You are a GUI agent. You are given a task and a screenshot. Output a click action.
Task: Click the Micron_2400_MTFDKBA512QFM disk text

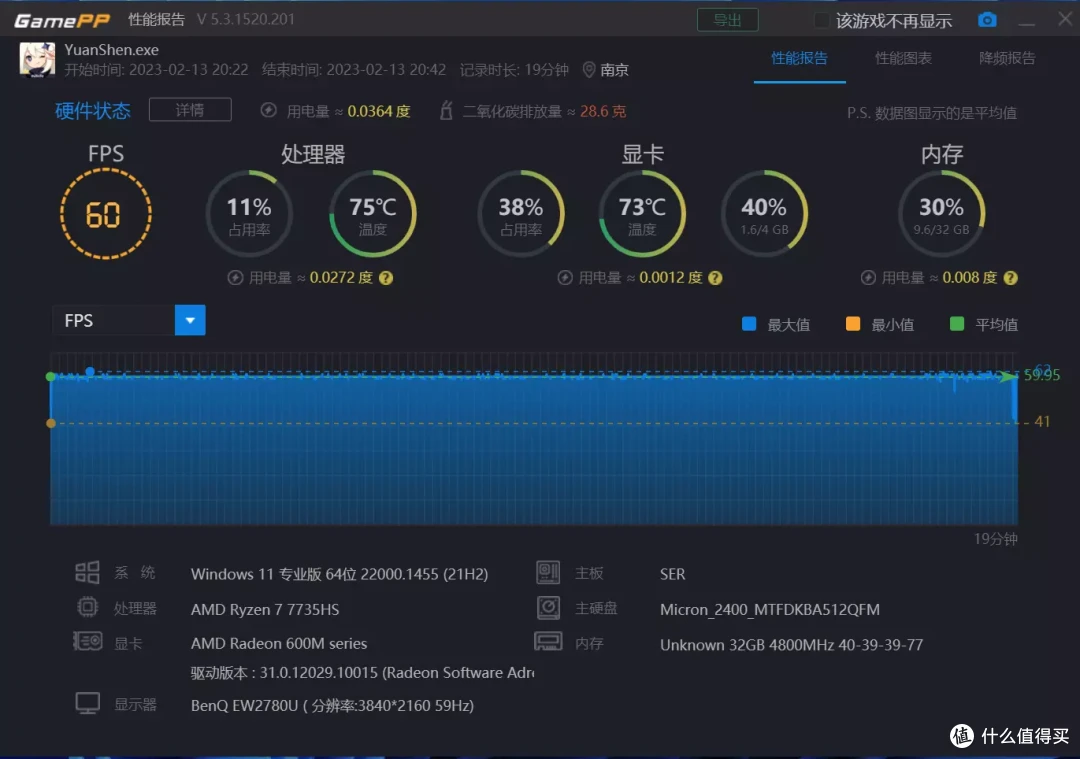tap(769, 610)
